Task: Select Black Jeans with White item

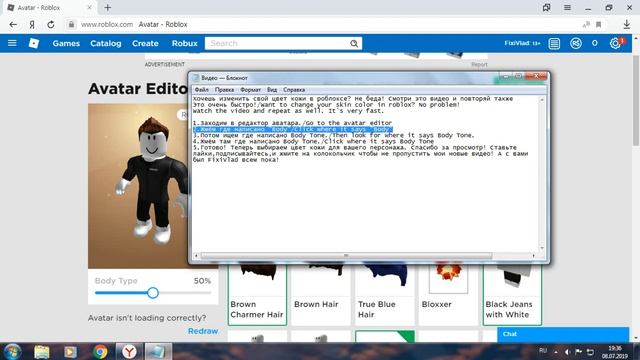Action: tap(512, 295)
